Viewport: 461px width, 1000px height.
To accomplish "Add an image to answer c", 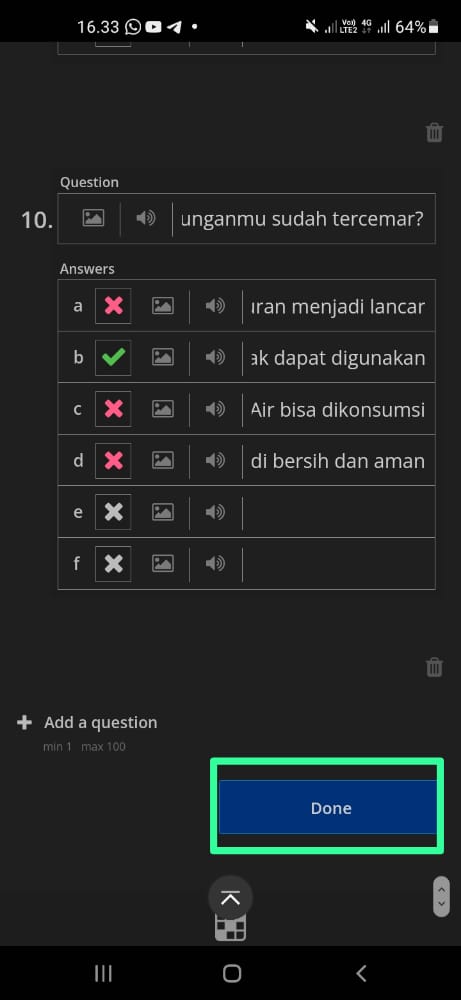I will point(163,409).
